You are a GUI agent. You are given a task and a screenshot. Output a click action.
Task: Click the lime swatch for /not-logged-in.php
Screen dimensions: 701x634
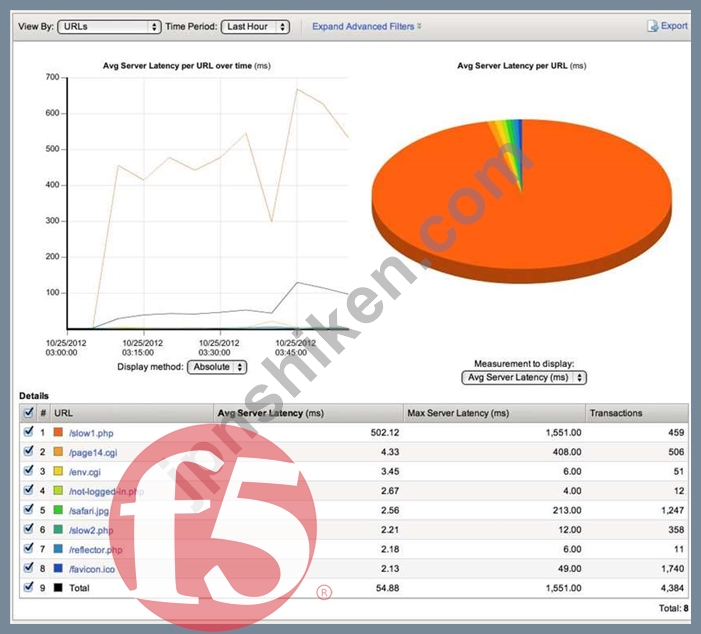point(58,490)
